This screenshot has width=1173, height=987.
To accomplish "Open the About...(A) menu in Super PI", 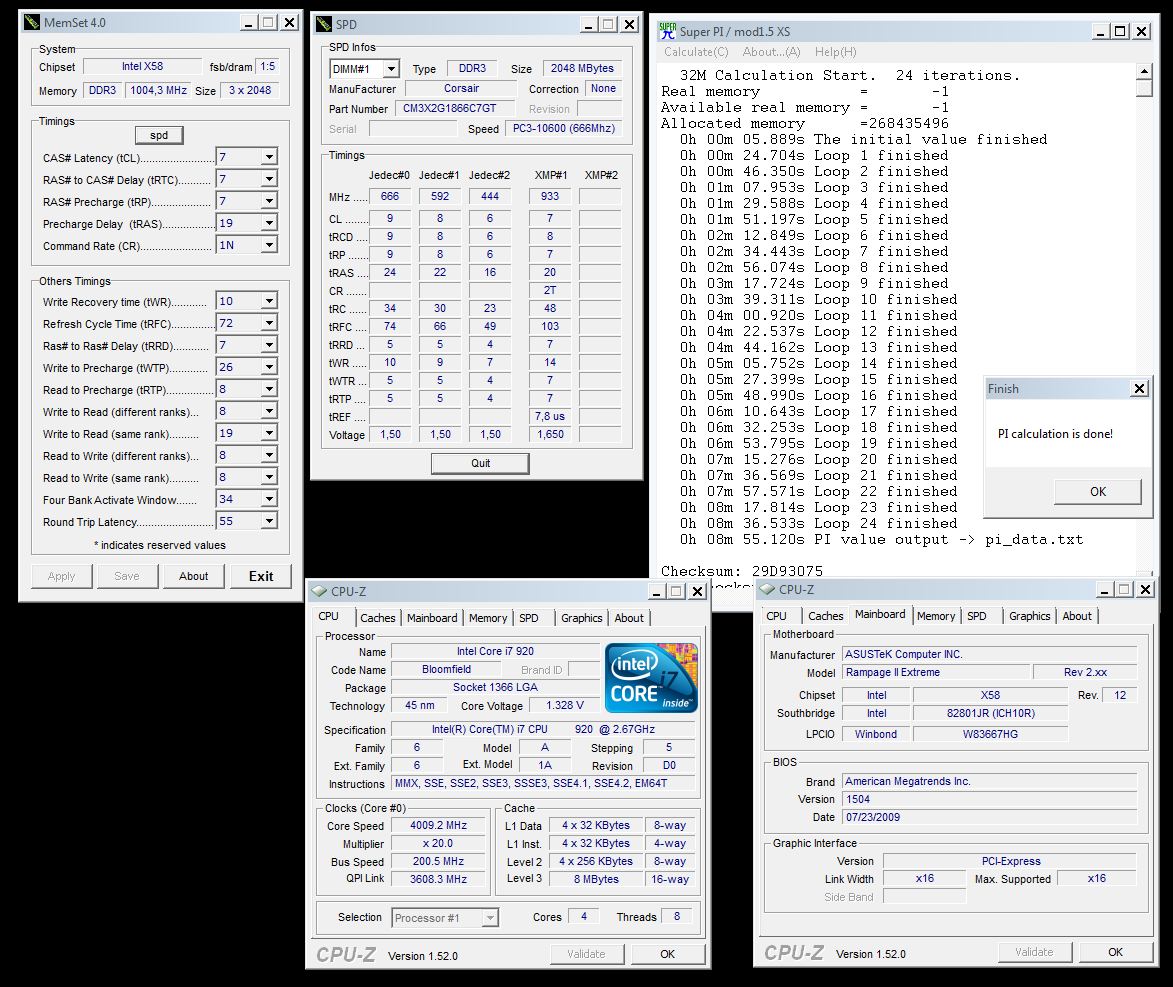I will [771, 52].
